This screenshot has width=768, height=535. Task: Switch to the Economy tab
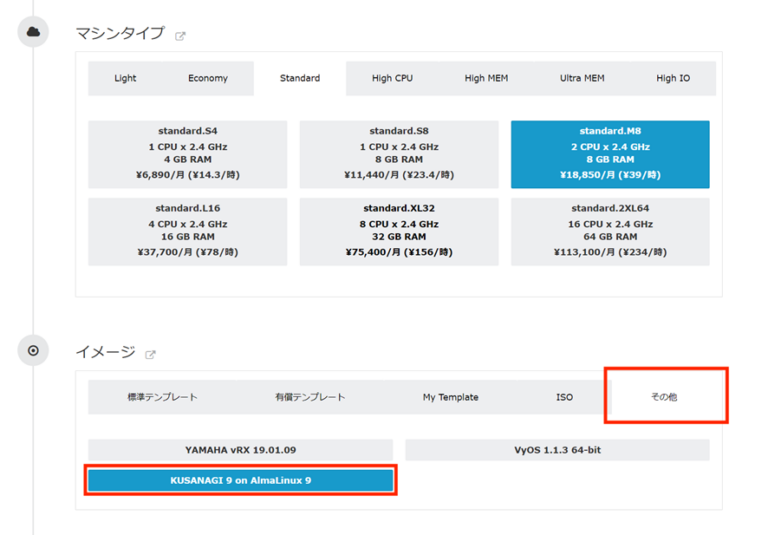pyautogui.click(x=207, y=78)
